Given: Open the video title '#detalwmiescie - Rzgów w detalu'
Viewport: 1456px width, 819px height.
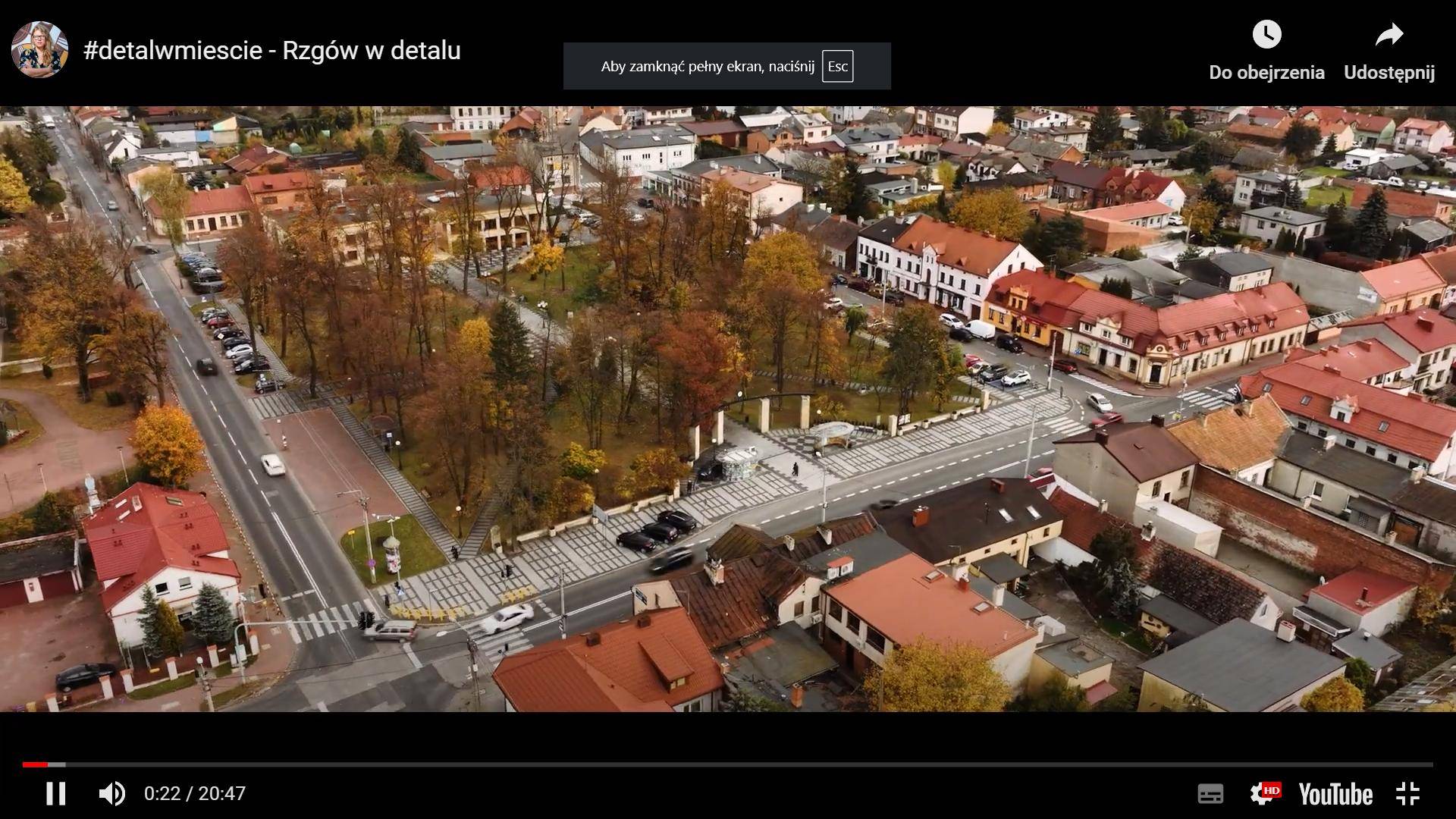Looking at the screenshot, I should point(272,50).
